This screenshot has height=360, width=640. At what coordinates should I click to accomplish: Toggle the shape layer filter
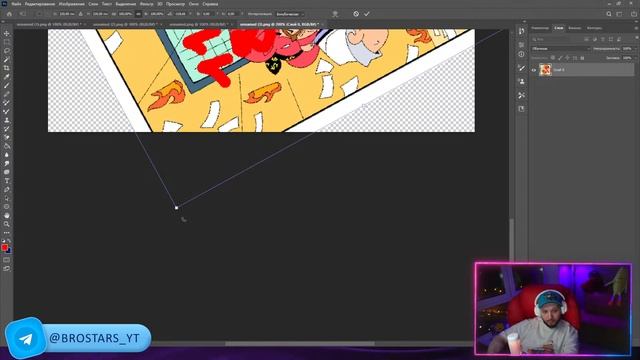pyautogui.click(x=611, y=39)
